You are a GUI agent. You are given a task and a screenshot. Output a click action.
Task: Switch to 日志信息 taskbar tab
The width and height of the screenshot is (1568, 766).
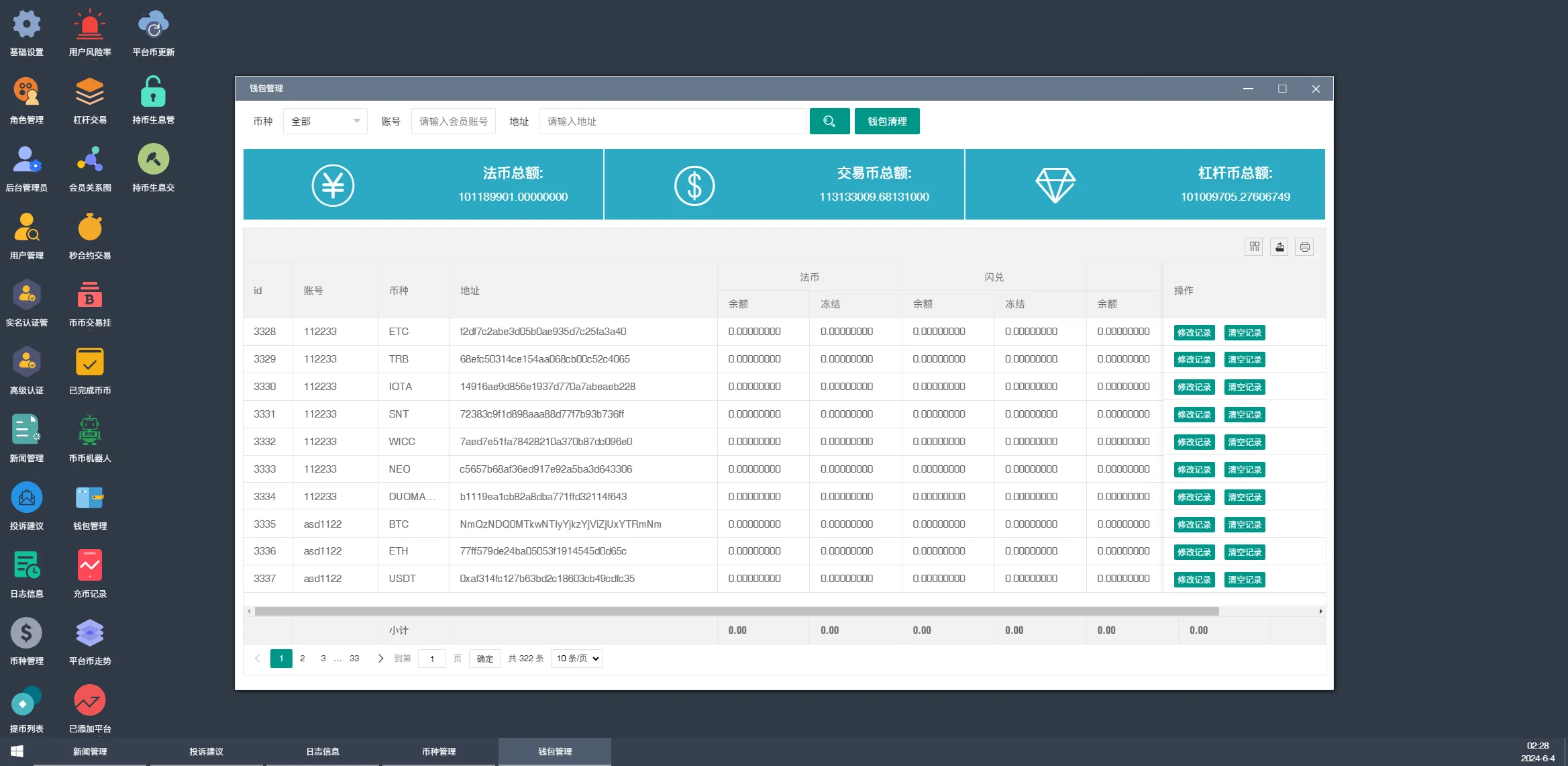point(323,752)
